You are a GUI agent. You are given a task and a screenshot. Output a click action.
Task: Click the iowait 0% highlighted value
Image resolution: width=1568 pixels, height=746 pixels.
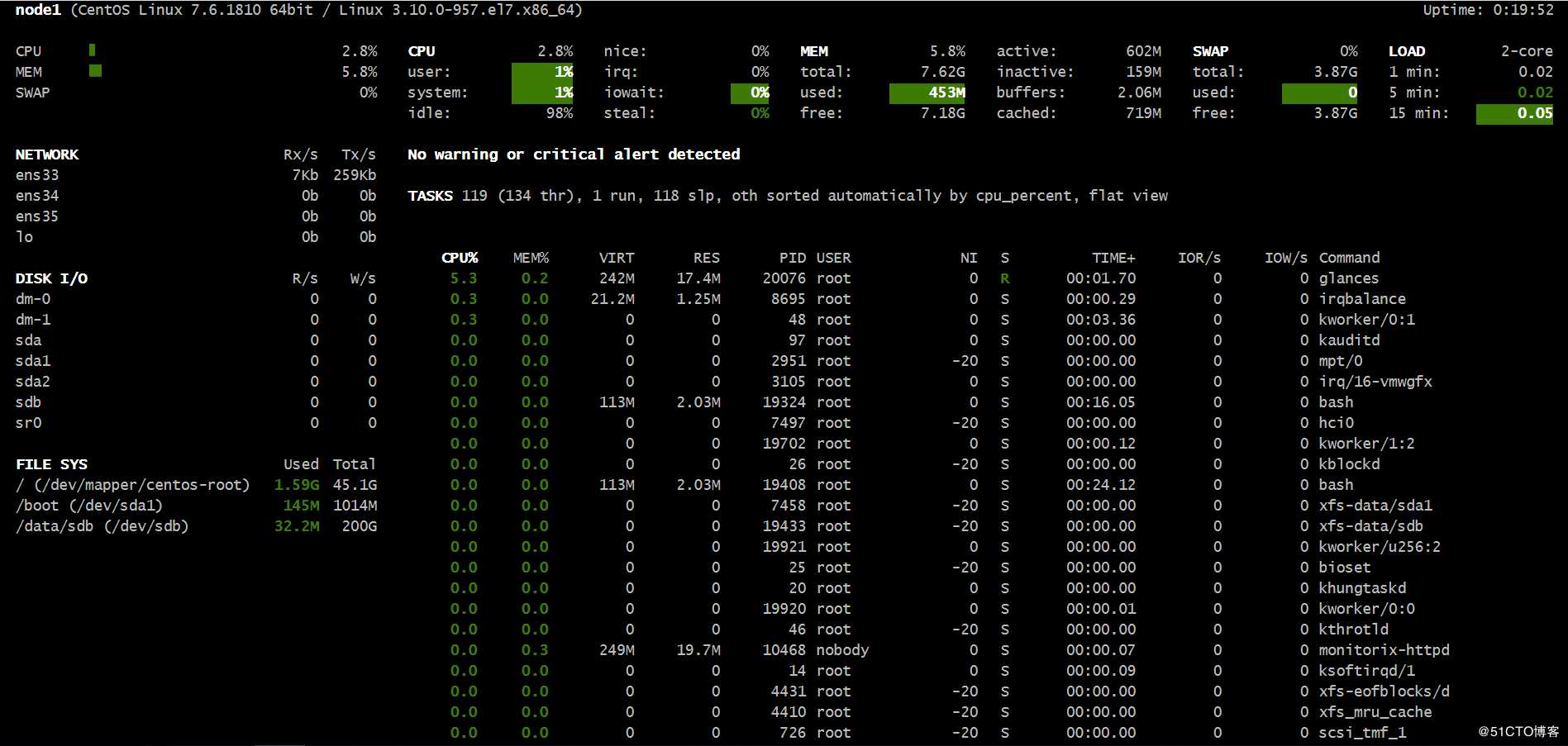751,93
